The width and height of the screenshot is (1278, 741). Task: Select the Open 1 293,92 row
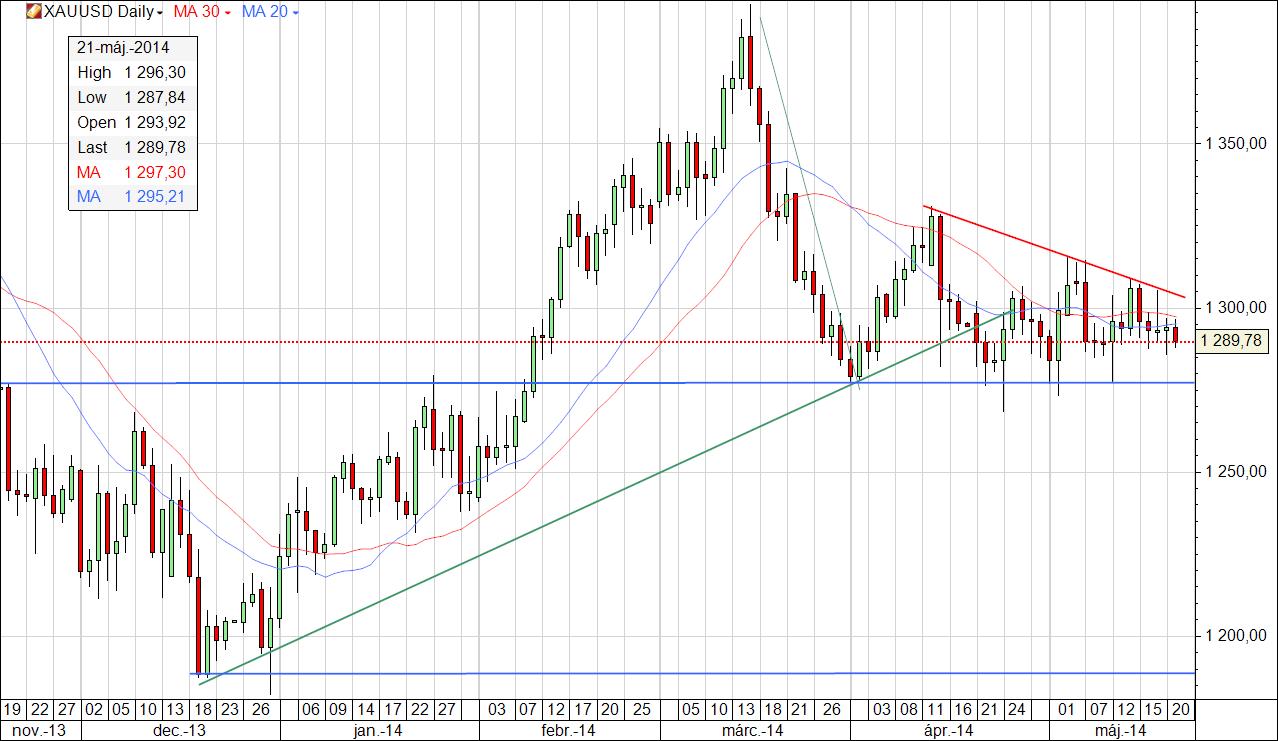(x=131, y=122)
